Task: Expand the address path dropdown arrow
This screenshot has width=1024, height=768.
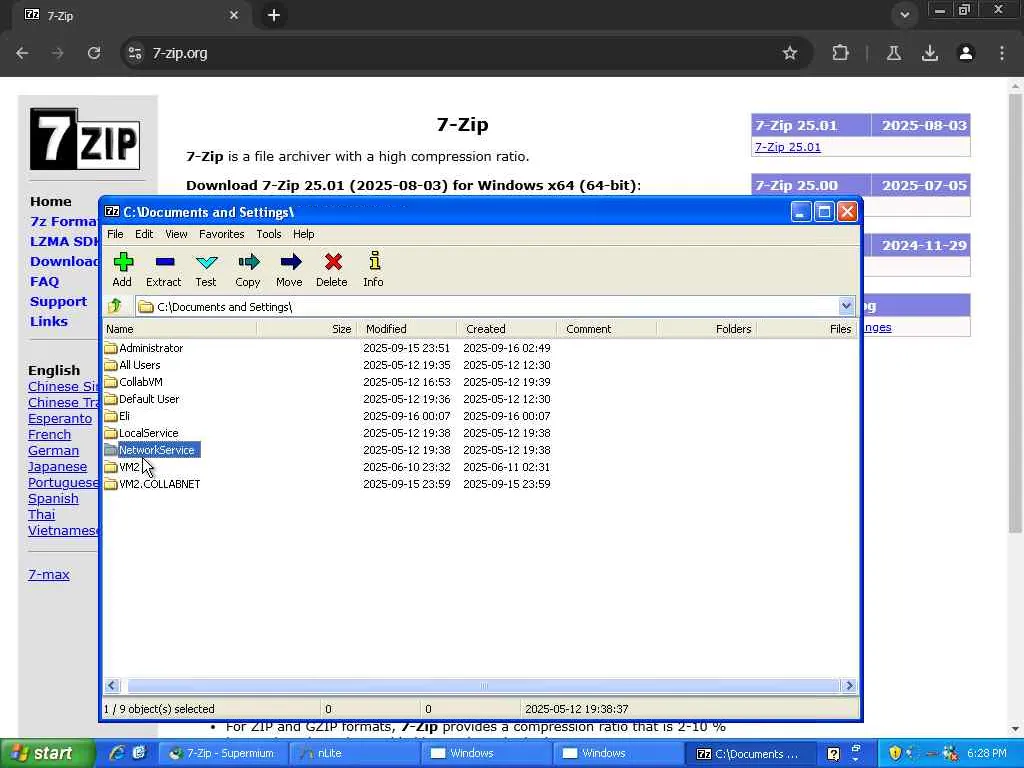Action: pyautogui.click(x=846, y=306)
